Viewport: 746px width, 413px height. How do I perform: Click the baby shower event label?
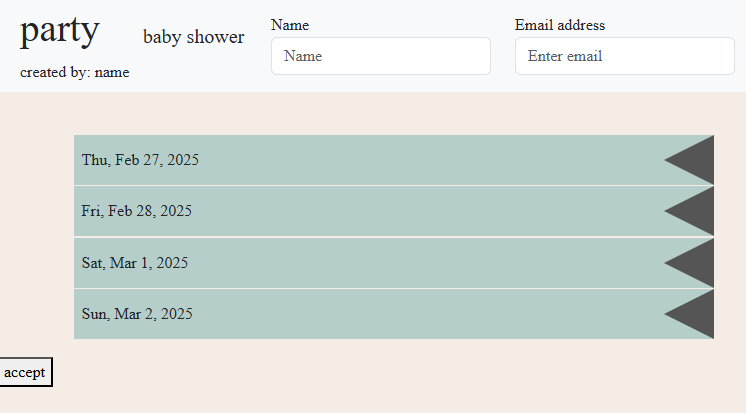click(194, 37)
